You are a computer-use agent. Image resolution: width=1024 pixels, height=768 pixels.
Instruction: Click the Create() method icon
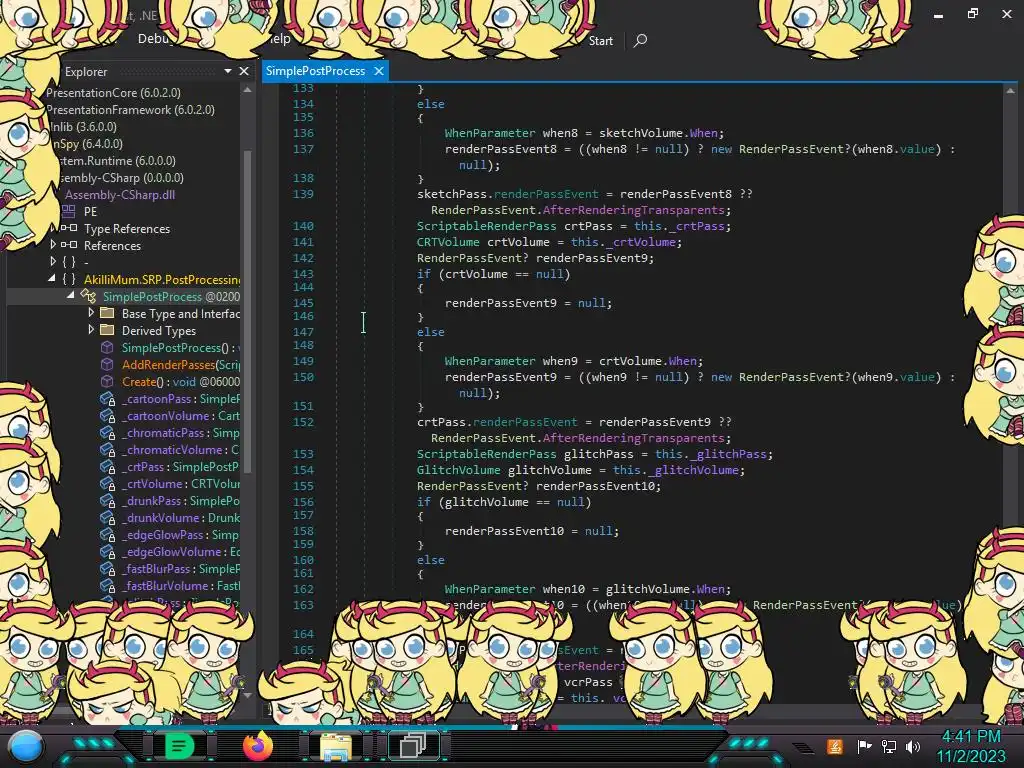tap(107, 381)
